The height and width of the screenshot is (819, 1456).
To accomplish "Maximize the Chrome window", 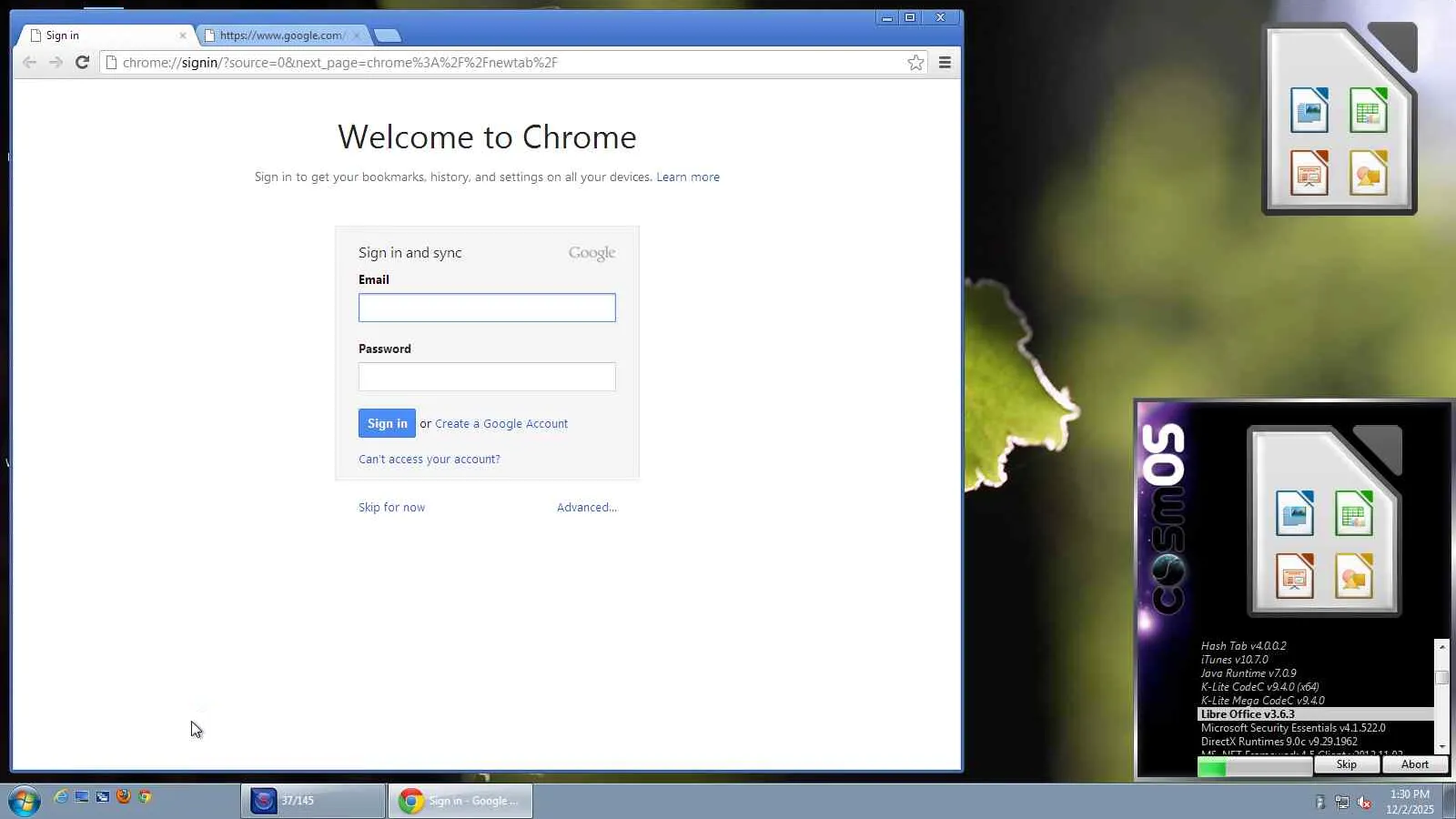I will (x=910, y=17).
